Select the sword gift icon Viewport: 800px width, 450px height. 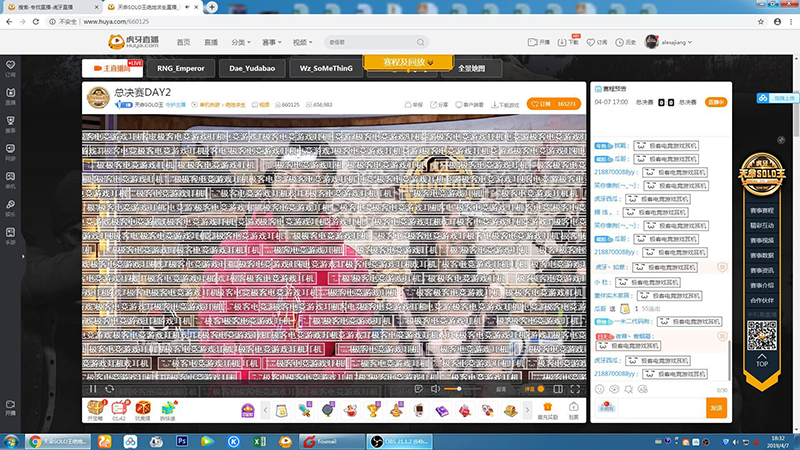(x=305, y=410)
